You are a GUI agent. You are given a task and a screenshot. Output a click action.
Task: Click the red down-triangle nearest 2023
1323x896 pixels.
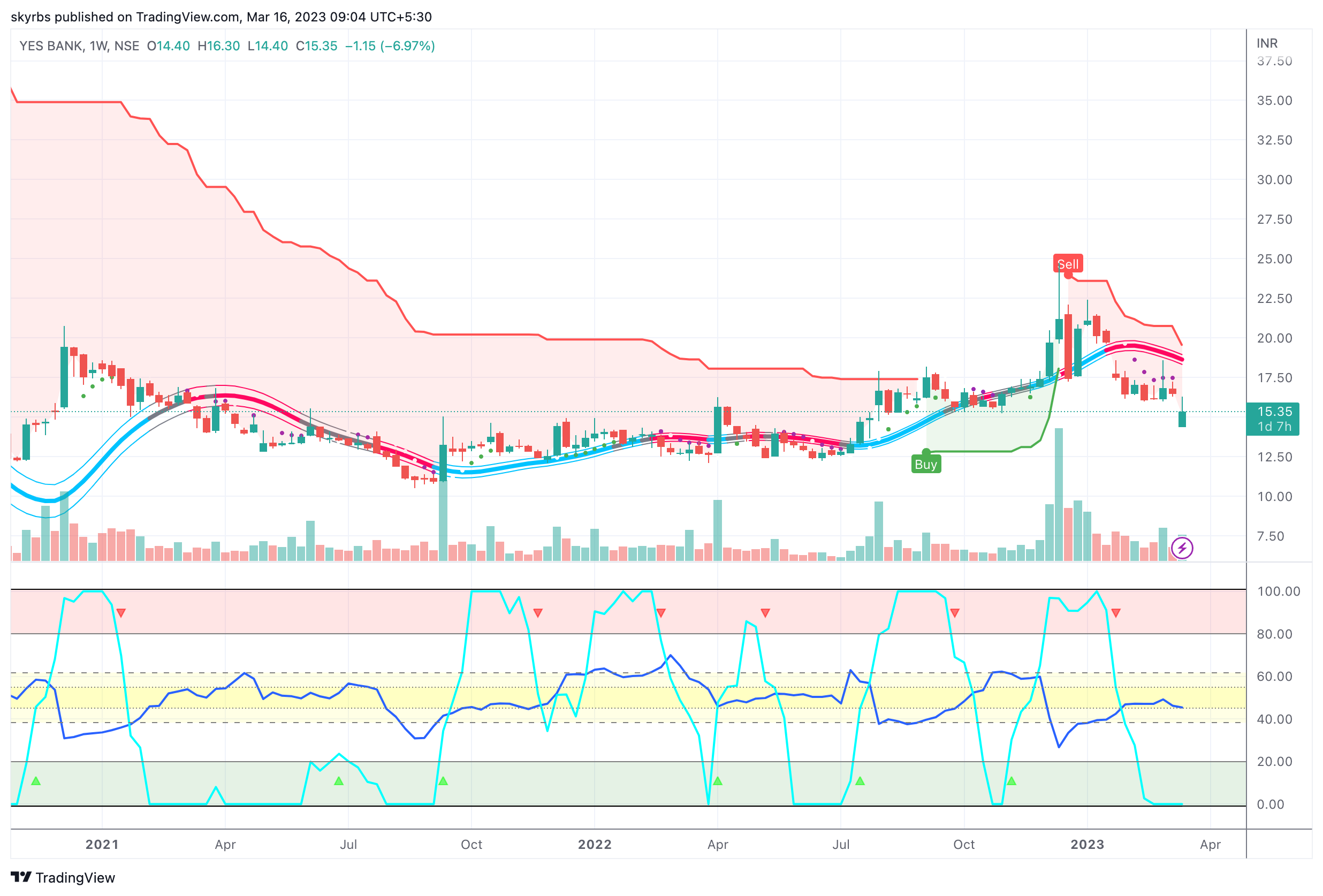[x=1116, y=613]
